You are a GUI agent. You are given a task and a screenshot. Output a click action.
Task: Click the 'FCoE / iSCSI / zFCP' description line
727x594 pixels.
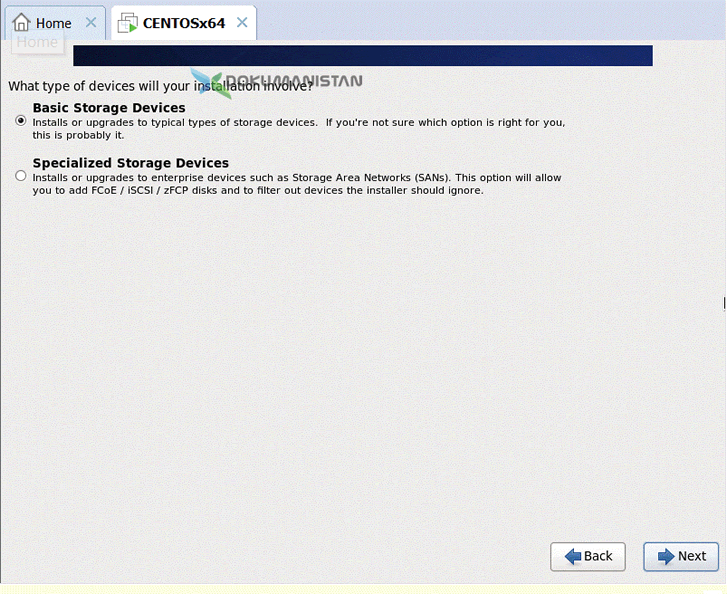point(258,190)
